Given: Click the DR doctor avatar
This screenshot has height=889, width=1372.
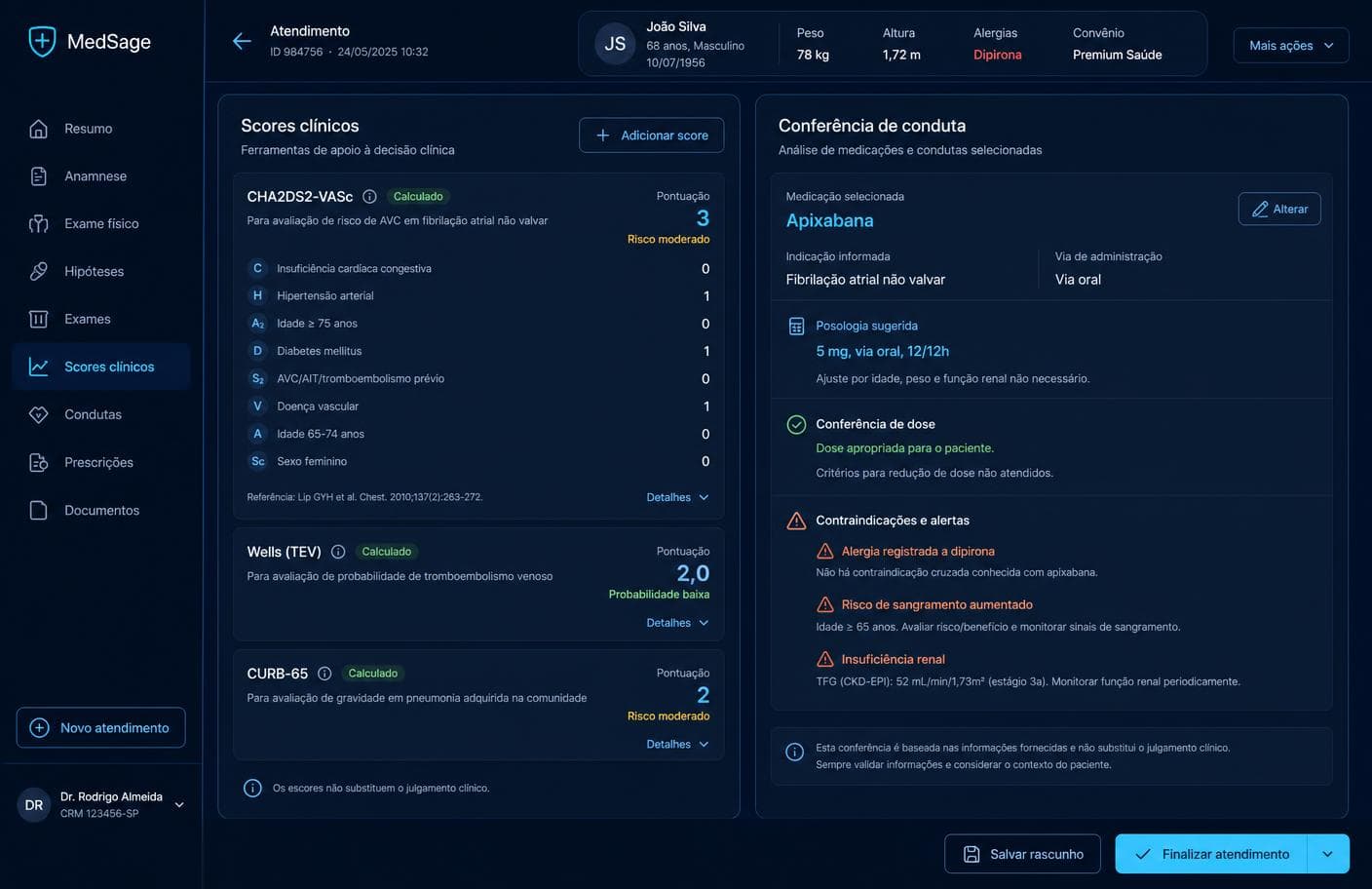Looking at the screenshot, I should [34, 805].
